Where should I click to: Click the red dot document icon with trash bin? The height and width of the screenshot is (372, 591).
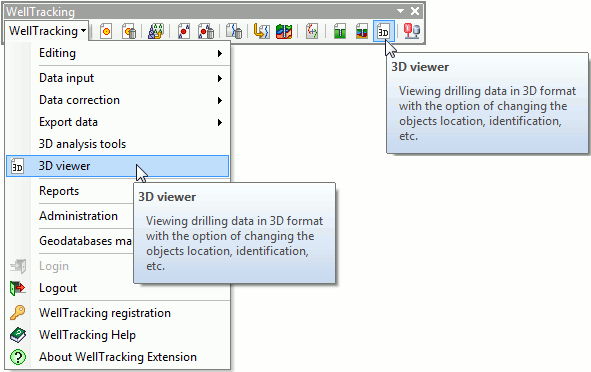pos(206,31)
